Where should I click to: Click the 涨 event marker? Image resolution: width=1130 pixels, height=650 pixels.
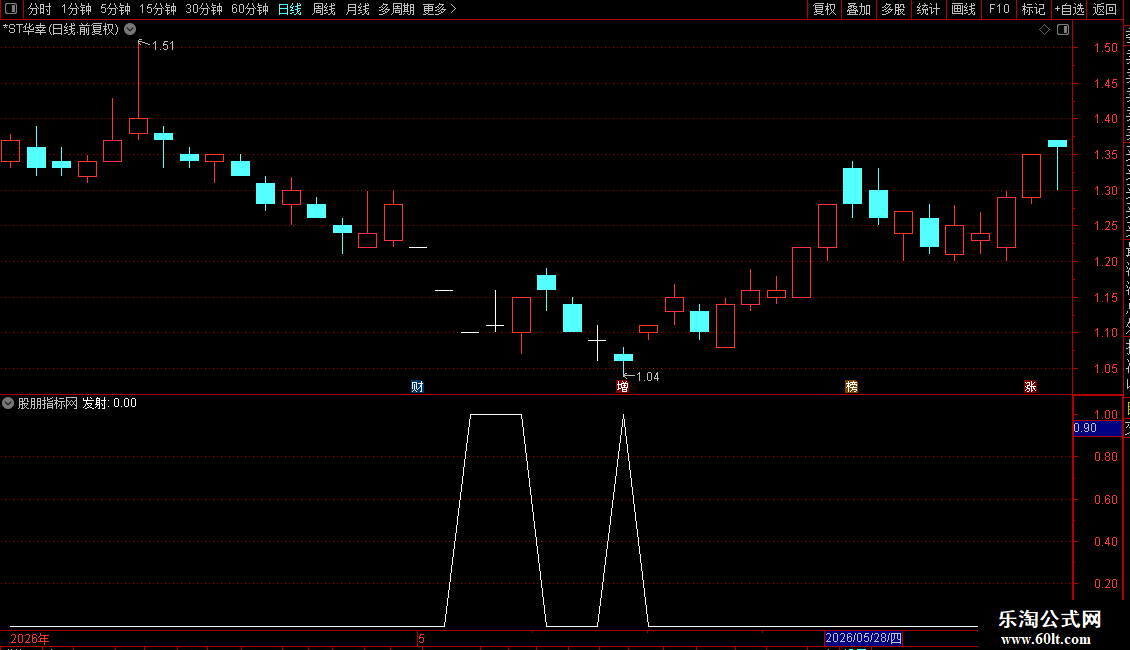pyautogui.click(x=1031, y=387)
